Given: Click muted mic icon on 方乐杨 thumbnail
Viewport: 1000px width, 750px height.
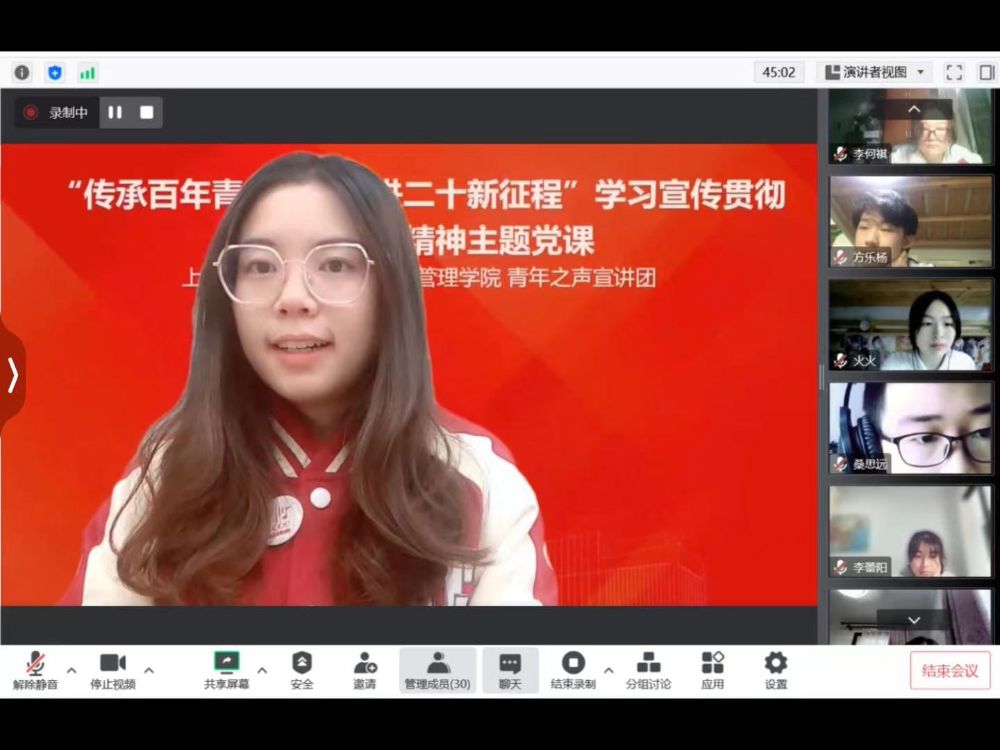Looking at the screenshot, I should tap(841, 257).
